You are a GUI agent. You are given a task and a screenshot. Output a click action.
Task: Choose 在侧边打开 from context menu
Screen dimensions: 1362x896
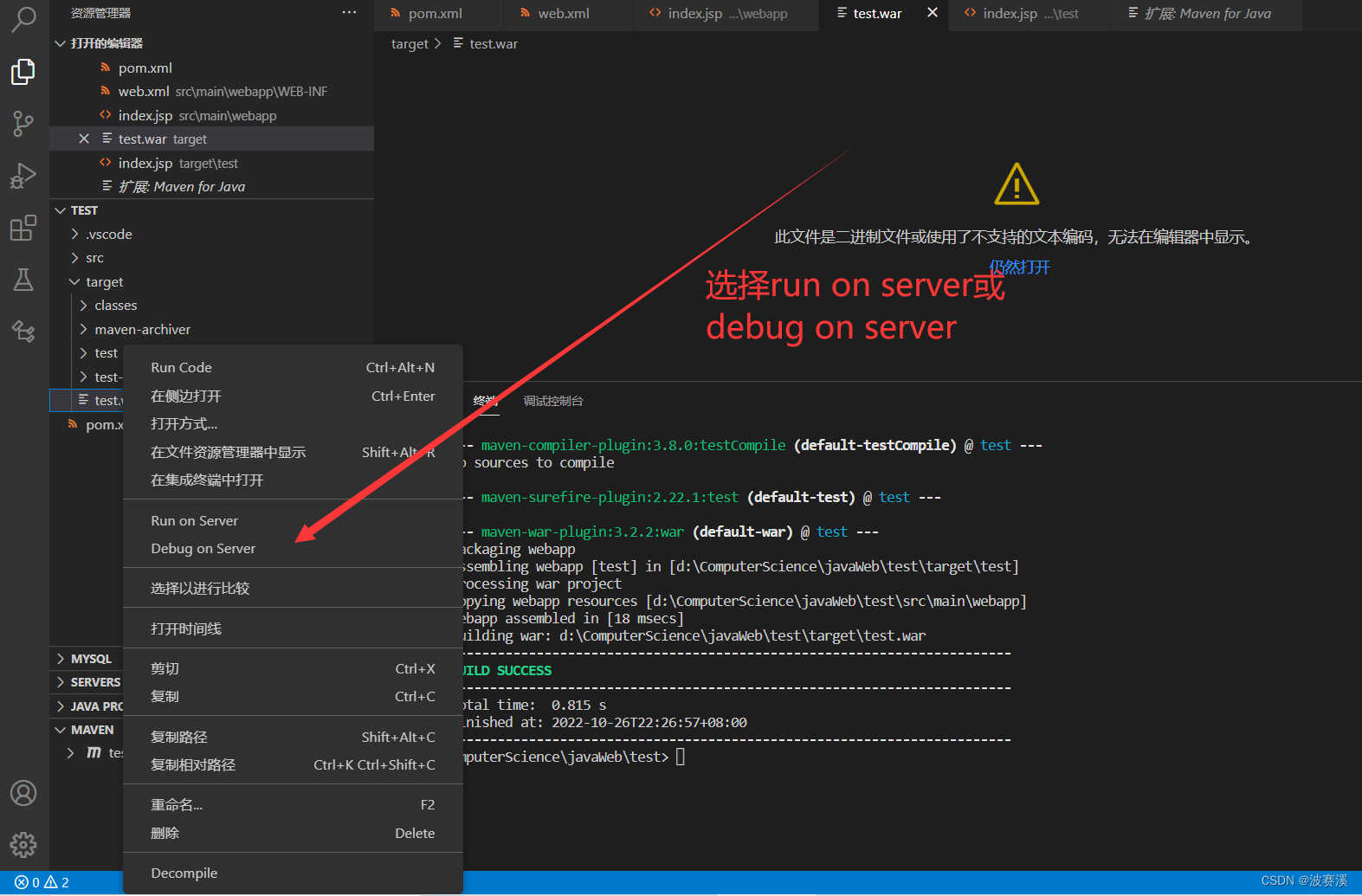click(293, 396)
